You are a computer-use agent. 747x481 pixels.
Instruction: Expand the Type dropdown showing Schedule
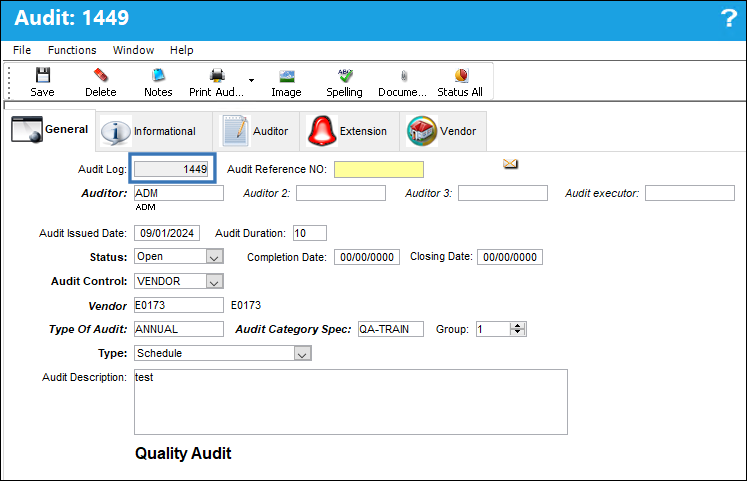point(302,354)
